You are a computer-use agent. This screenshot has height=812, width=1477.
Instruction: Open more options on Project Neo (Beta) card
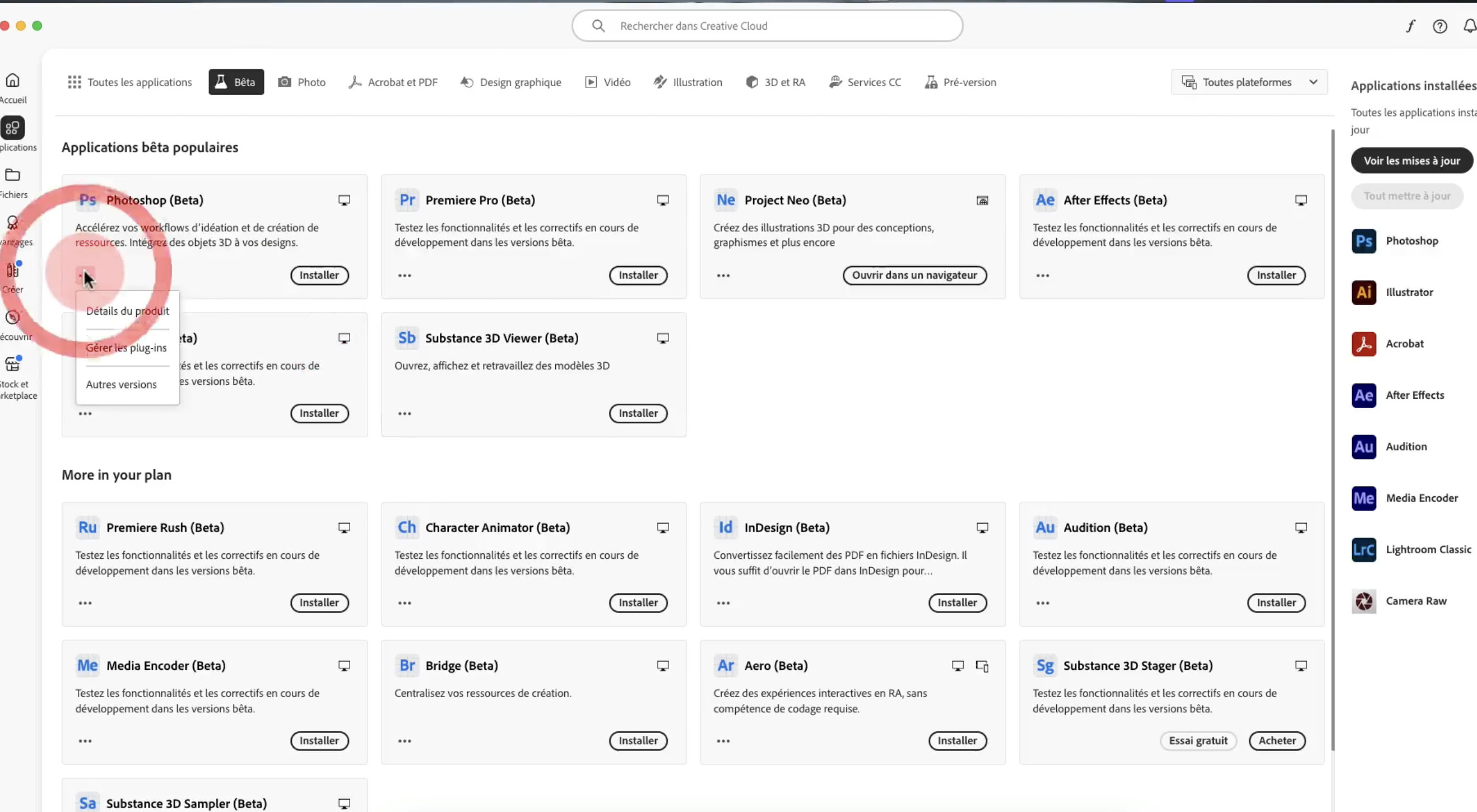[723, 276]
